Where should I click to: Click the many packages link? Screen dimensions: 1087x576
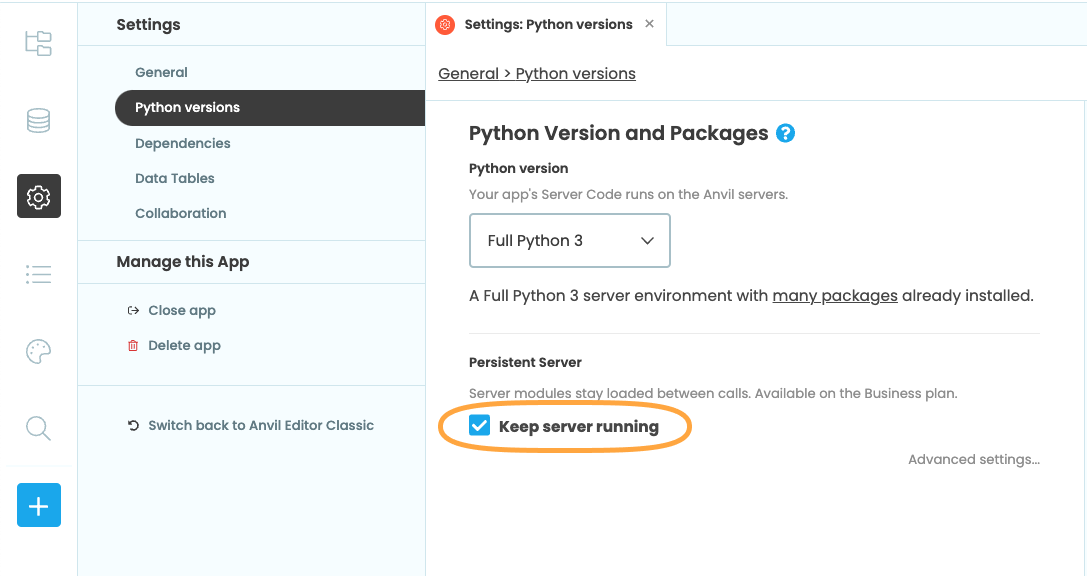click(x=834, y=296)
